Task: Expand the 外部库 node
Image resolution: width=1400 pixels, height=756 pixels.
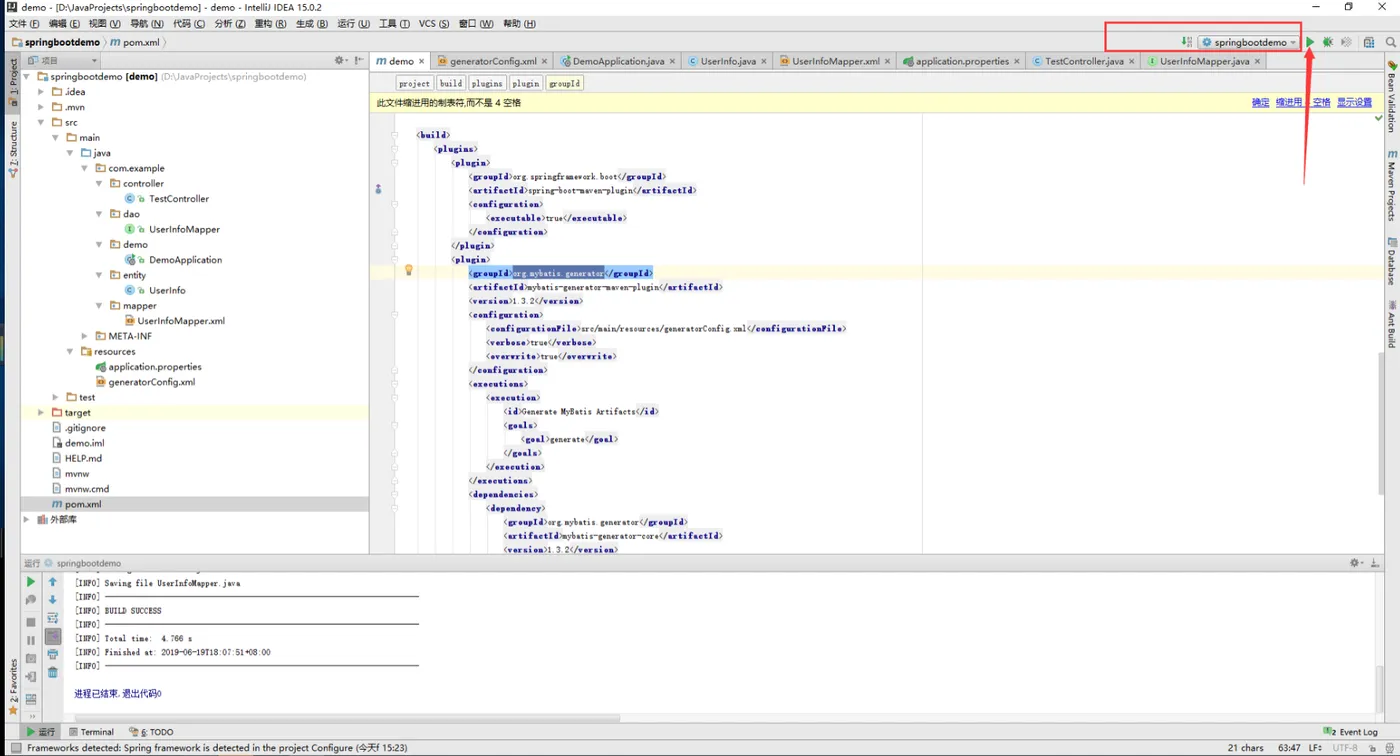Action: click(27, 519)
